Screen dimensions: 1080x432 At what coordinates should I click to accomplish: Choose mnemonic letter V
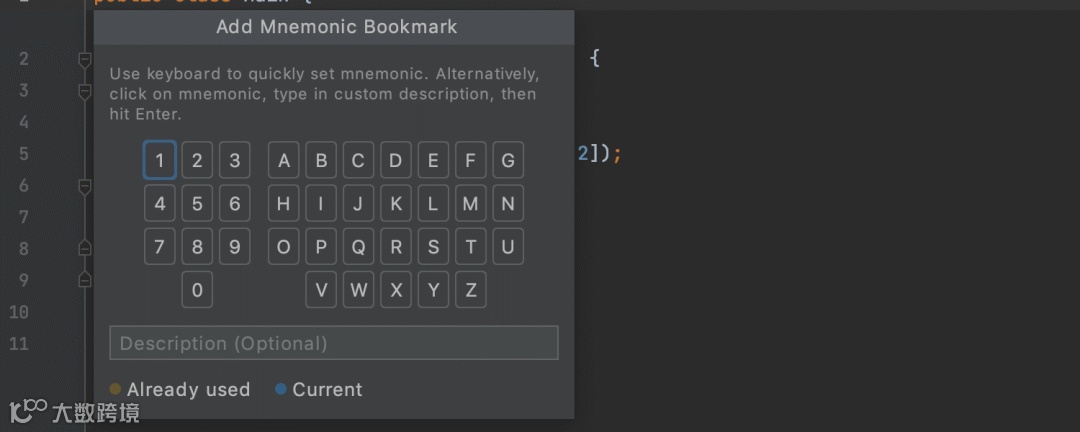click(x=321, y=291)
